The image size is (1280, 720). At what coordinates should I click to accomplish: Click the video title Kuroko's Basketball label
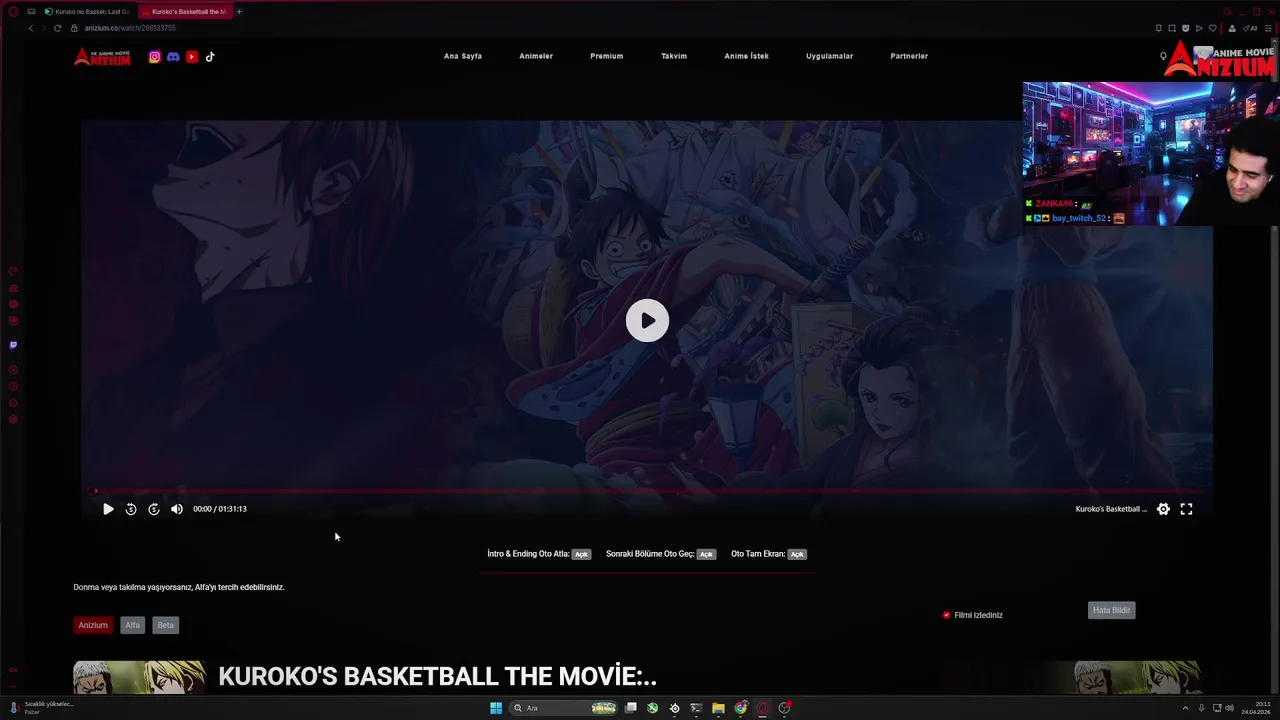click(1111, 509)
